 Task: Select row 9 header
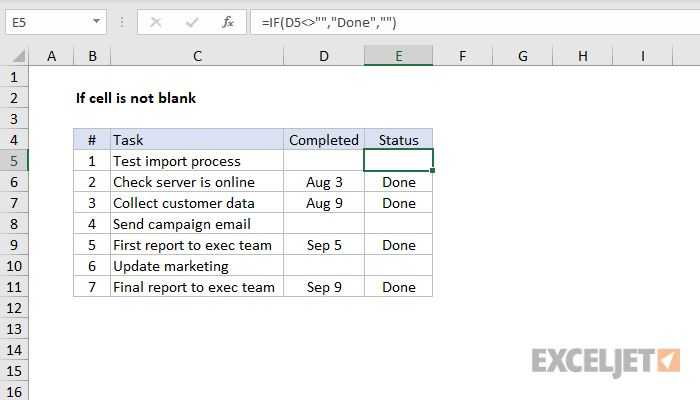14,245
